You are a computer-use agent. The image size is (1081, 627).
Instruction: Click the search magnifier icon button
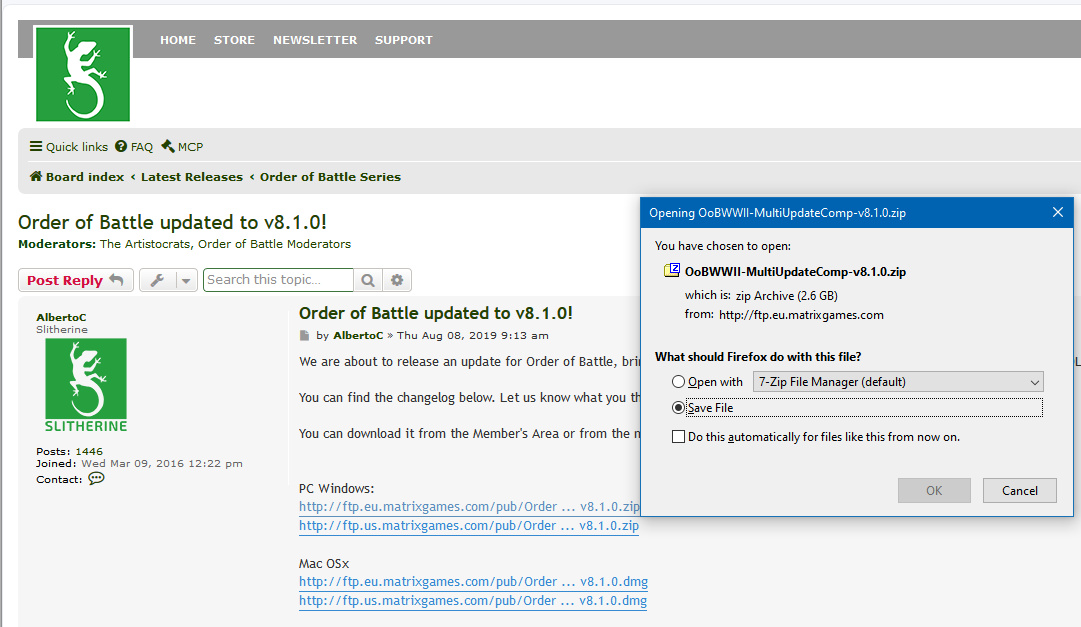click(368, 280)
